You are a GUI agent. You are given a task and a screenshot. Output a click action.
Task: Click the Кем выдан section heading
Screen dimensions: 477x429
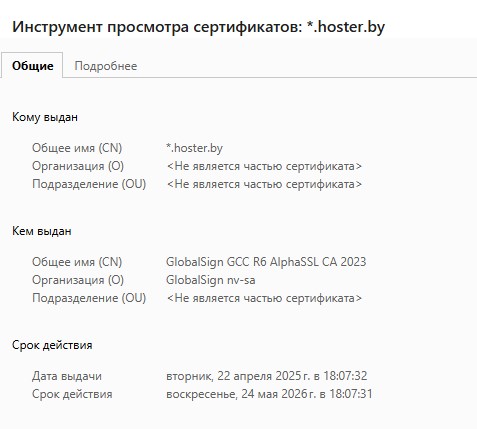coord(42,231)
